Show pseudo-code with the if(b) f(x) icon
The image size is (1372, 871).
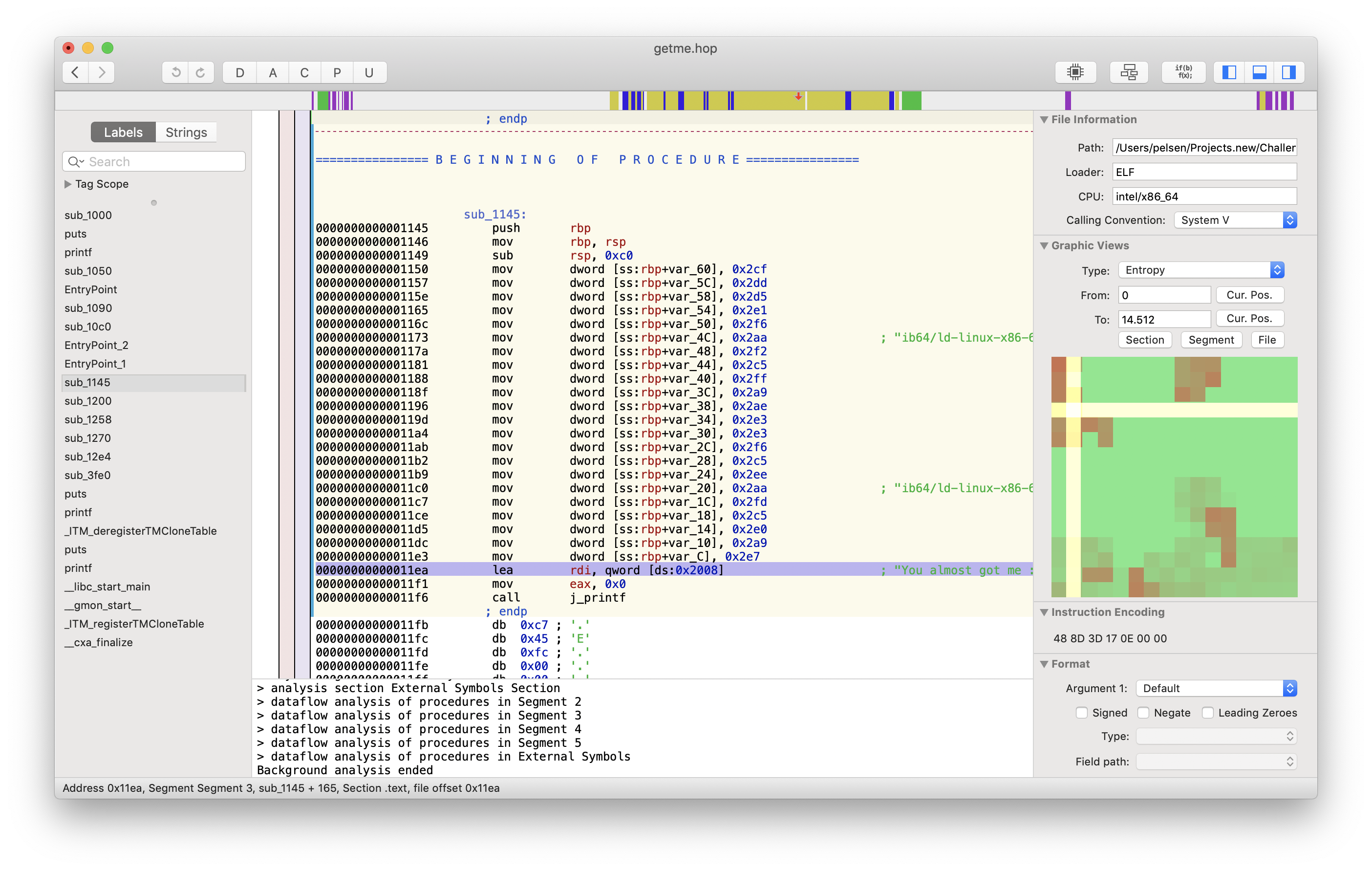click(1183, 72)
